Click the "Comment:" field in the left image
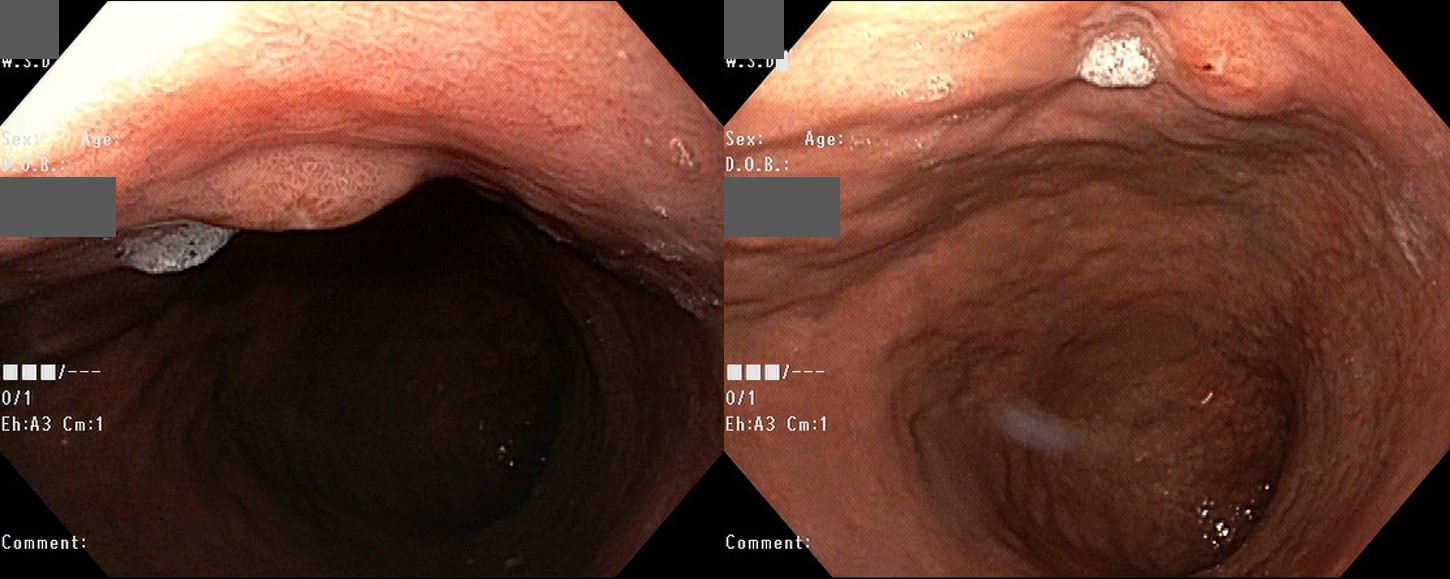 (43, 542)
